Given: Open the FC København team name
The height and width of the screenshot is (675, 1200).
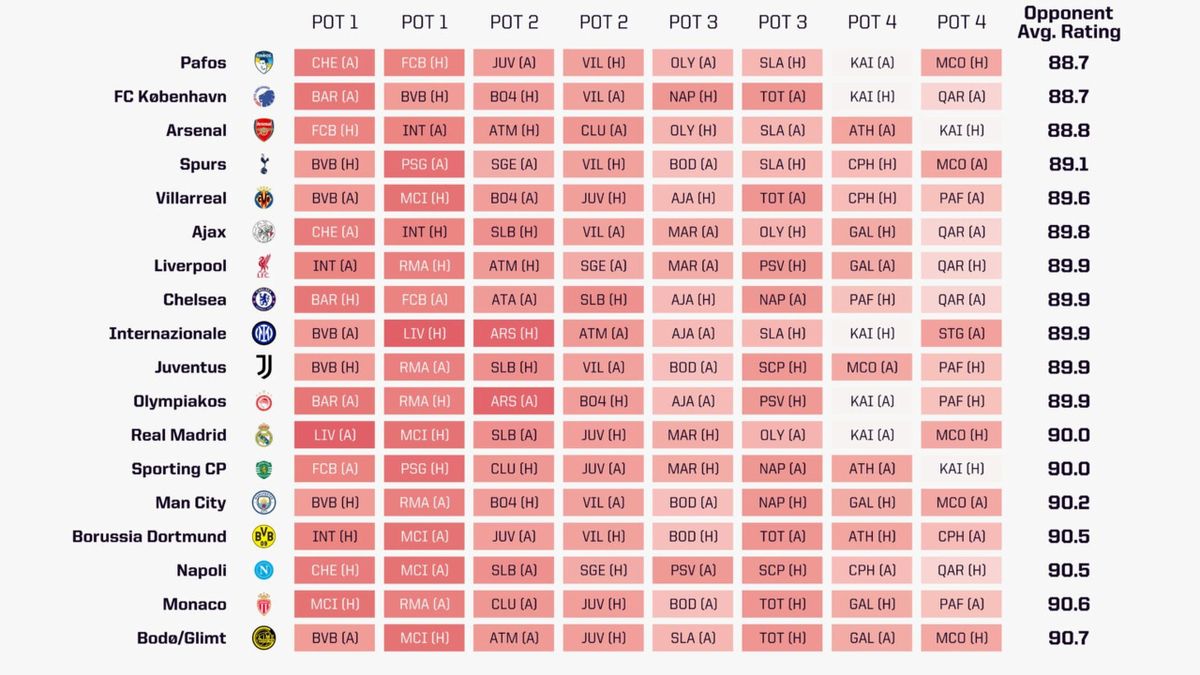Looking at the screenshot, I should (170, 97).
